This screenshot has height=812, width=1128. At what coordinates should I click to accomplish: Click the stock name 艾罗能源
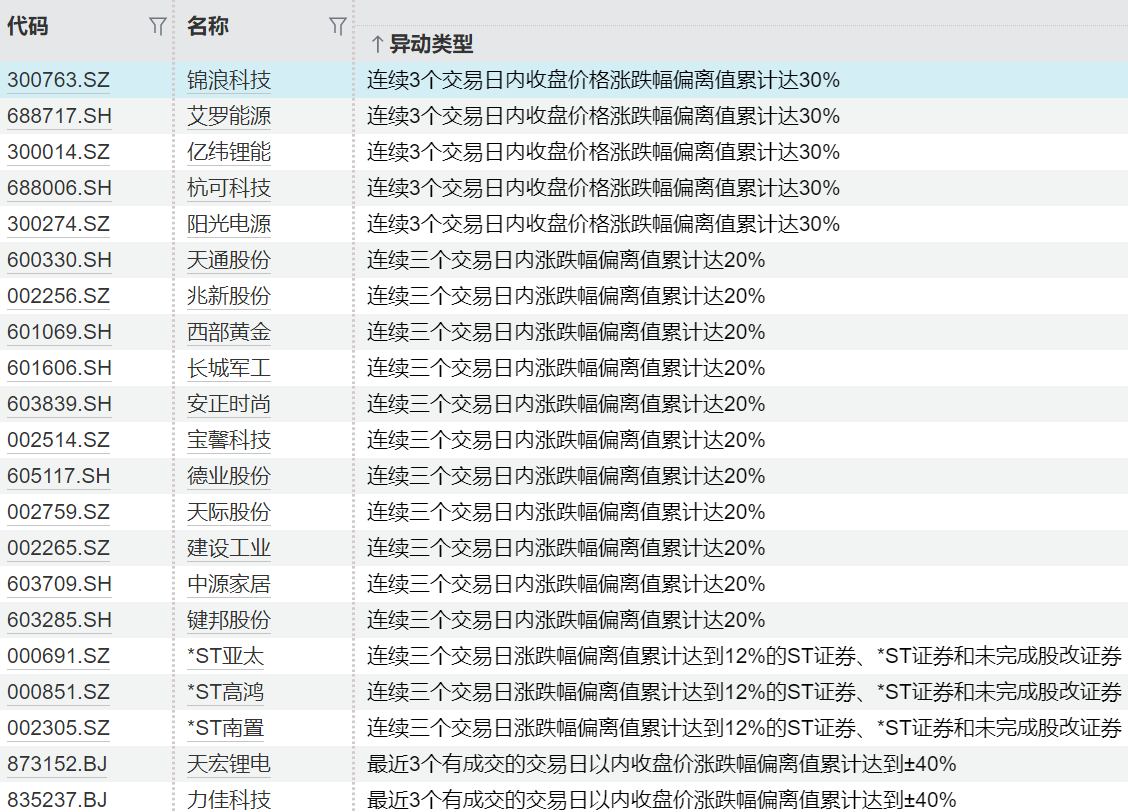[x=229, y=116]
